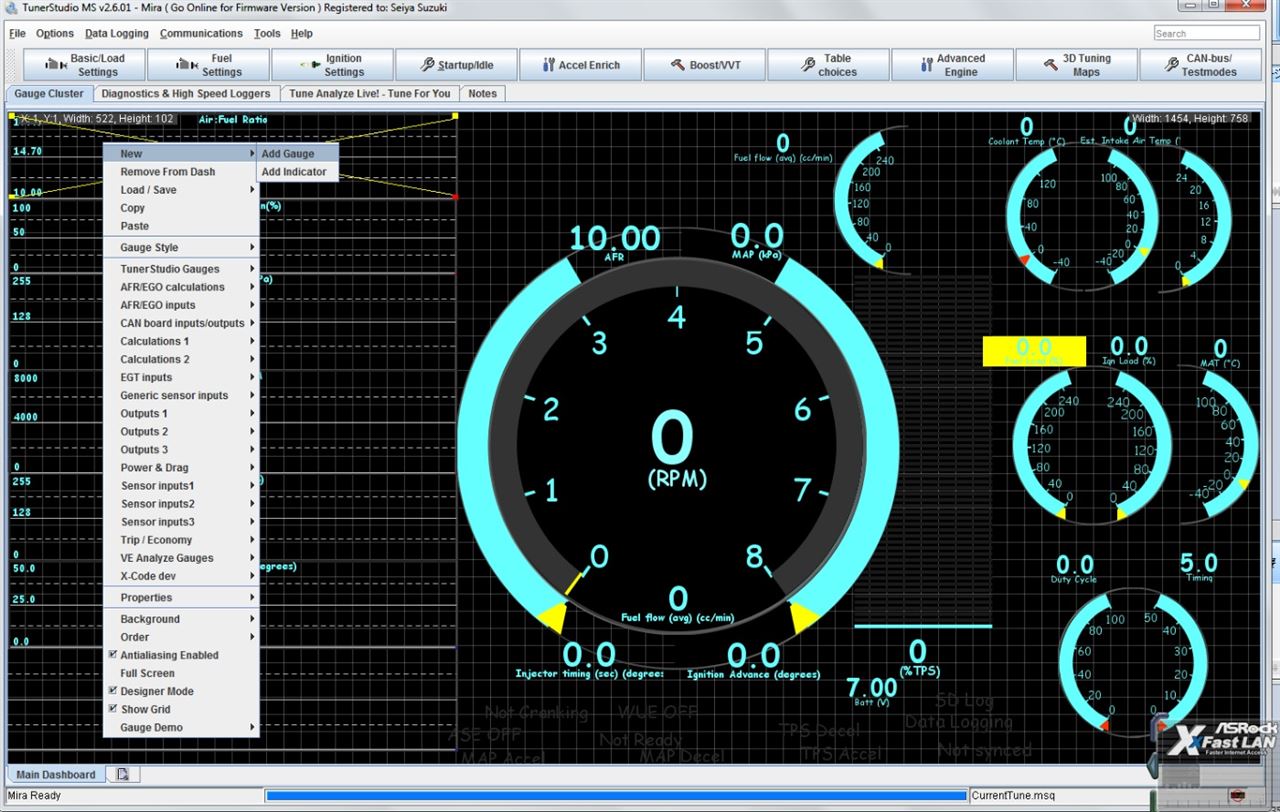
Task: Expand Outputs 2 submenu
Action: click(x=181, y=431)
